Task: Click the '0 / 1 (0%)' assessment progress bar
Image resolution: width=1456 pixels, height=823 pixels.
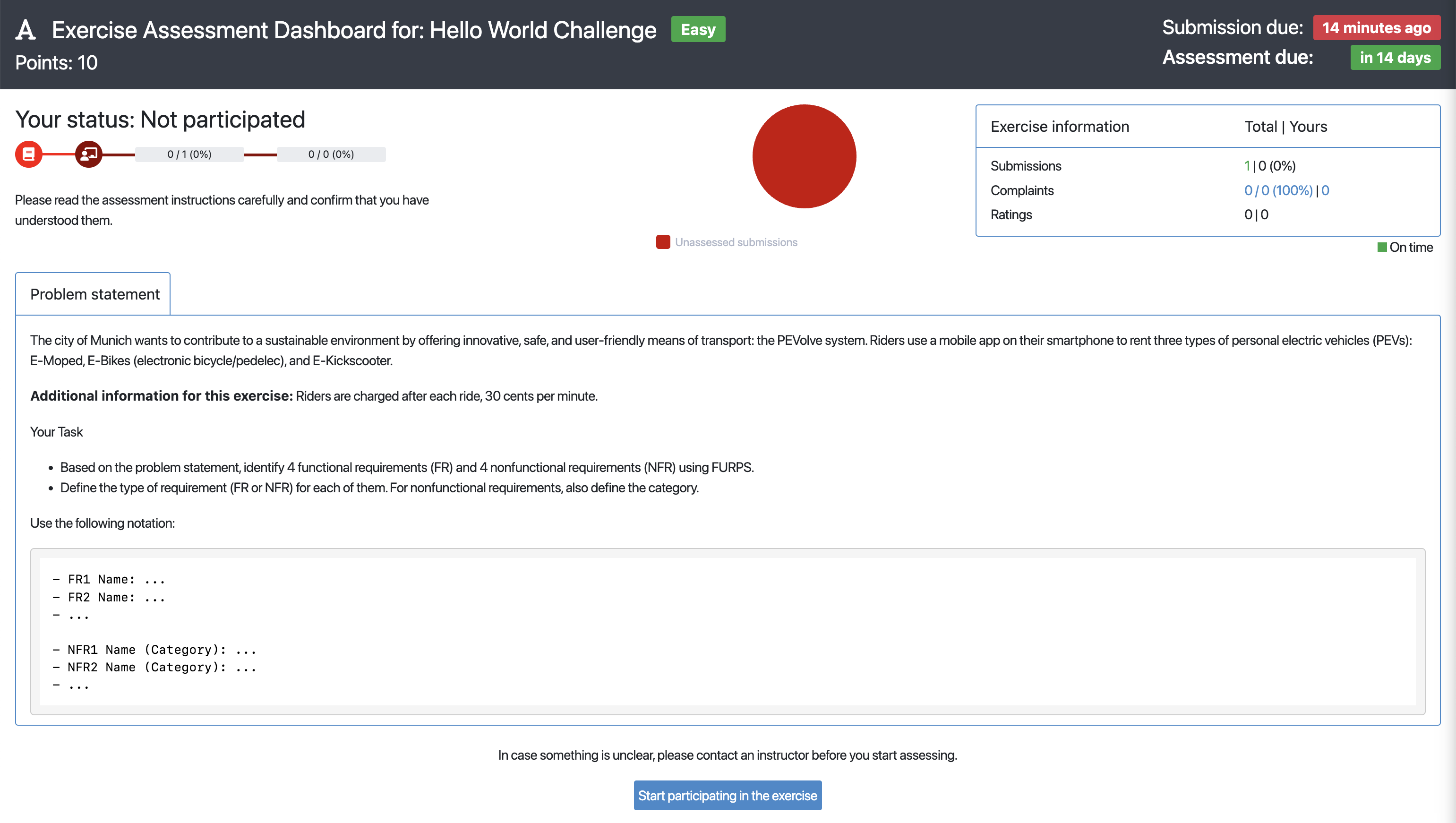Action: point(189,154)
